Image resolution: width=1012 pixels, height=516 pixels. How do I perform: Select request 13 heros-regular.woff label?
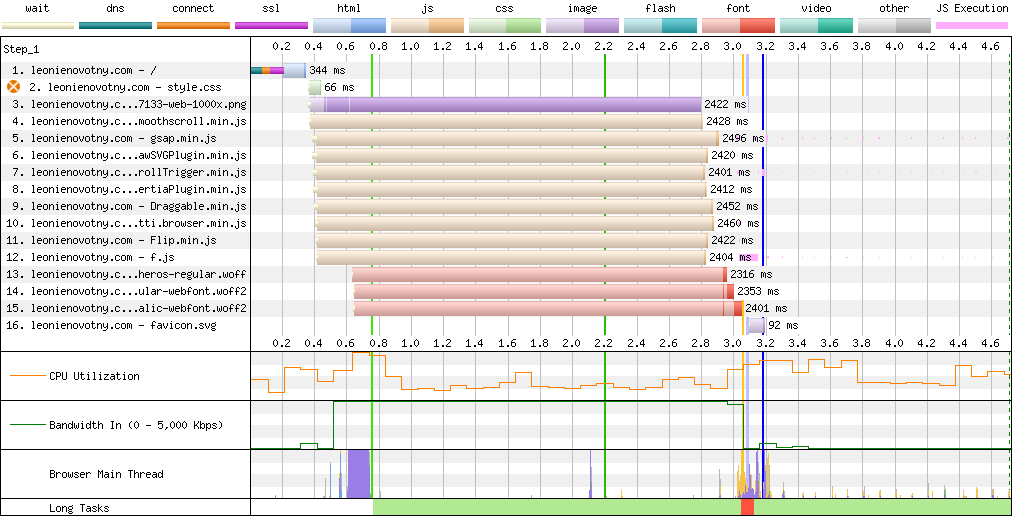click(x=126, y=274)
